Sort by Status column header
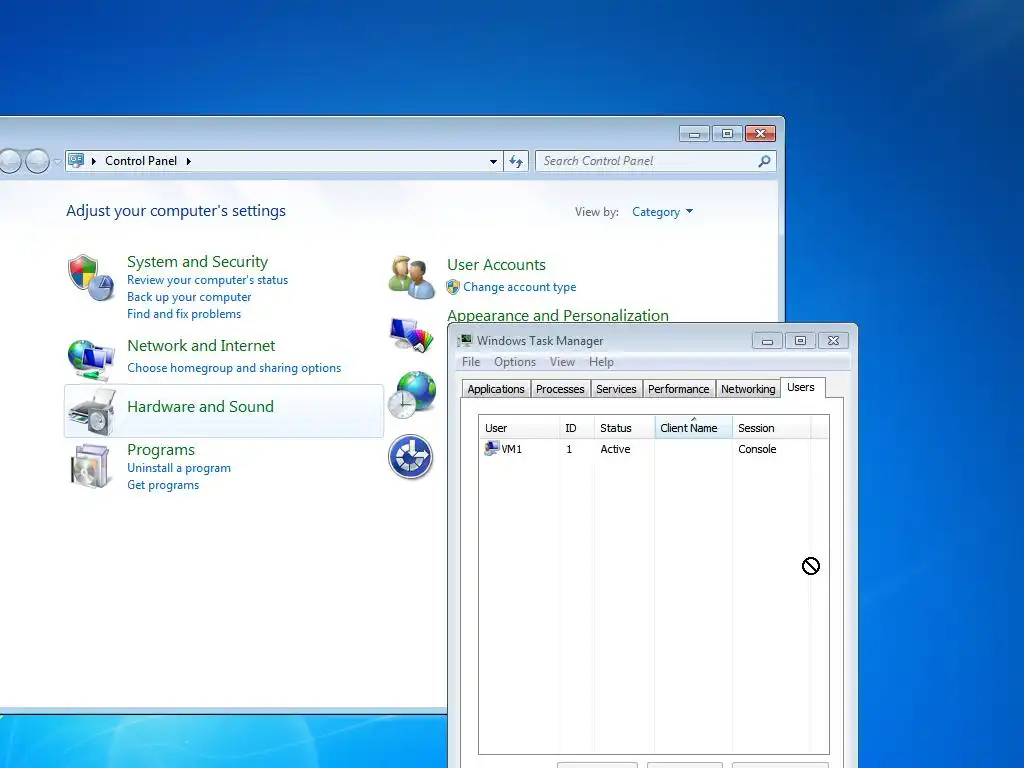The height and width of the screenshot is (768, 1024). 624,428
